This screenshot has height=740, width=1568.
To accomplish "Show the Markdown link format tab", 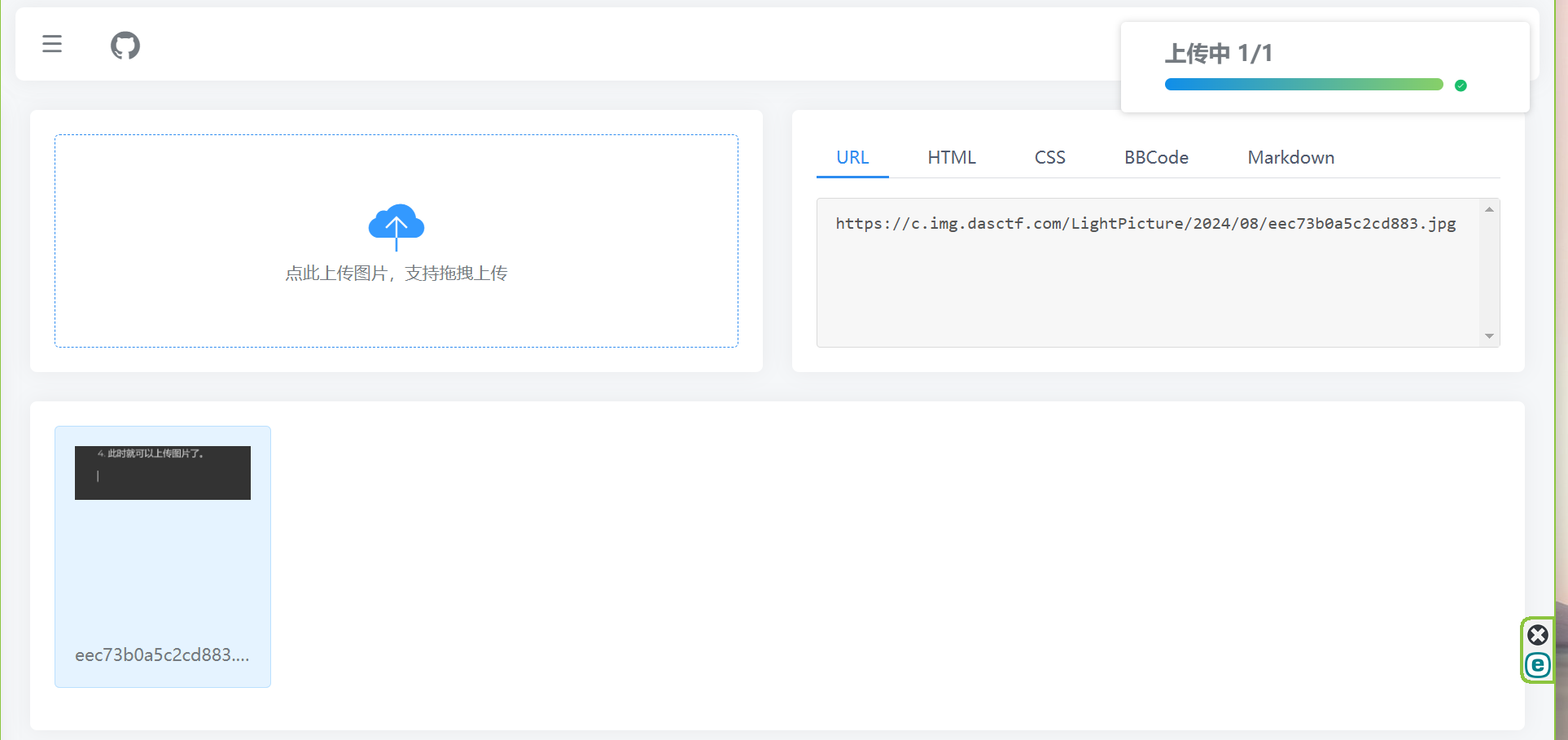I will click(1290, 157).
